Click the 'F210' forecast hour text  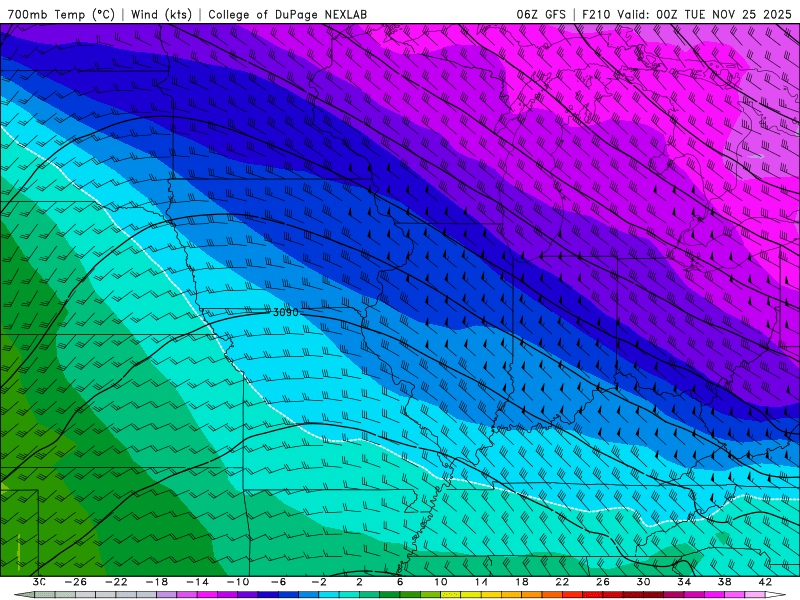pos(596,14)
